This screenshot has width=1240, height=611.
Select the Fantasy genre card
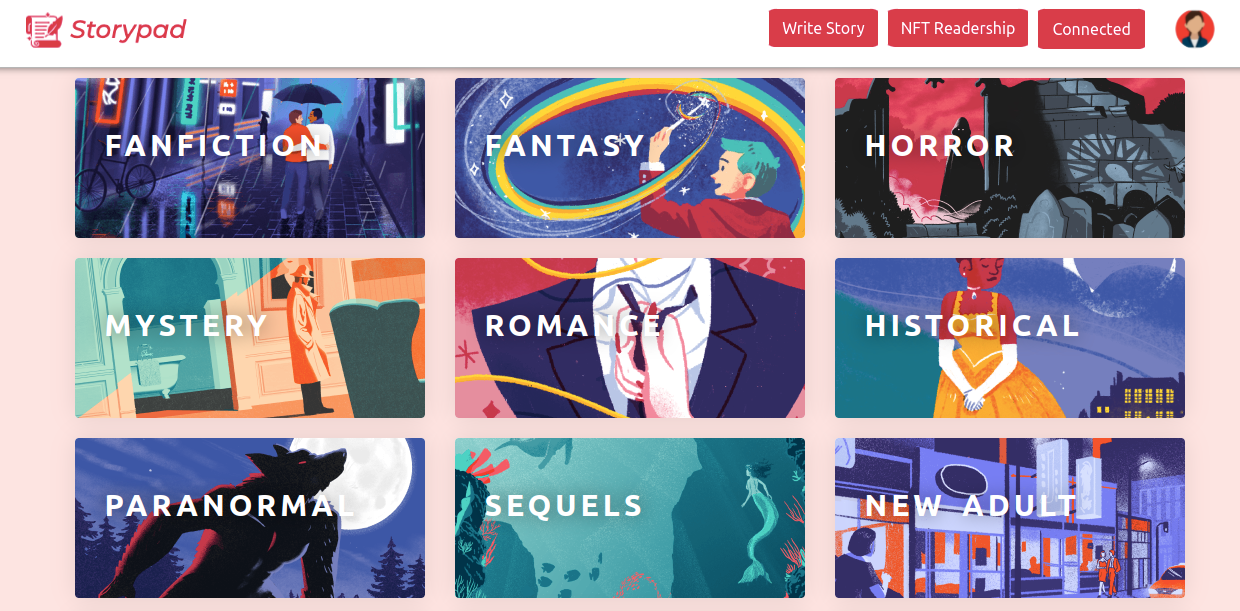[630, 158]
